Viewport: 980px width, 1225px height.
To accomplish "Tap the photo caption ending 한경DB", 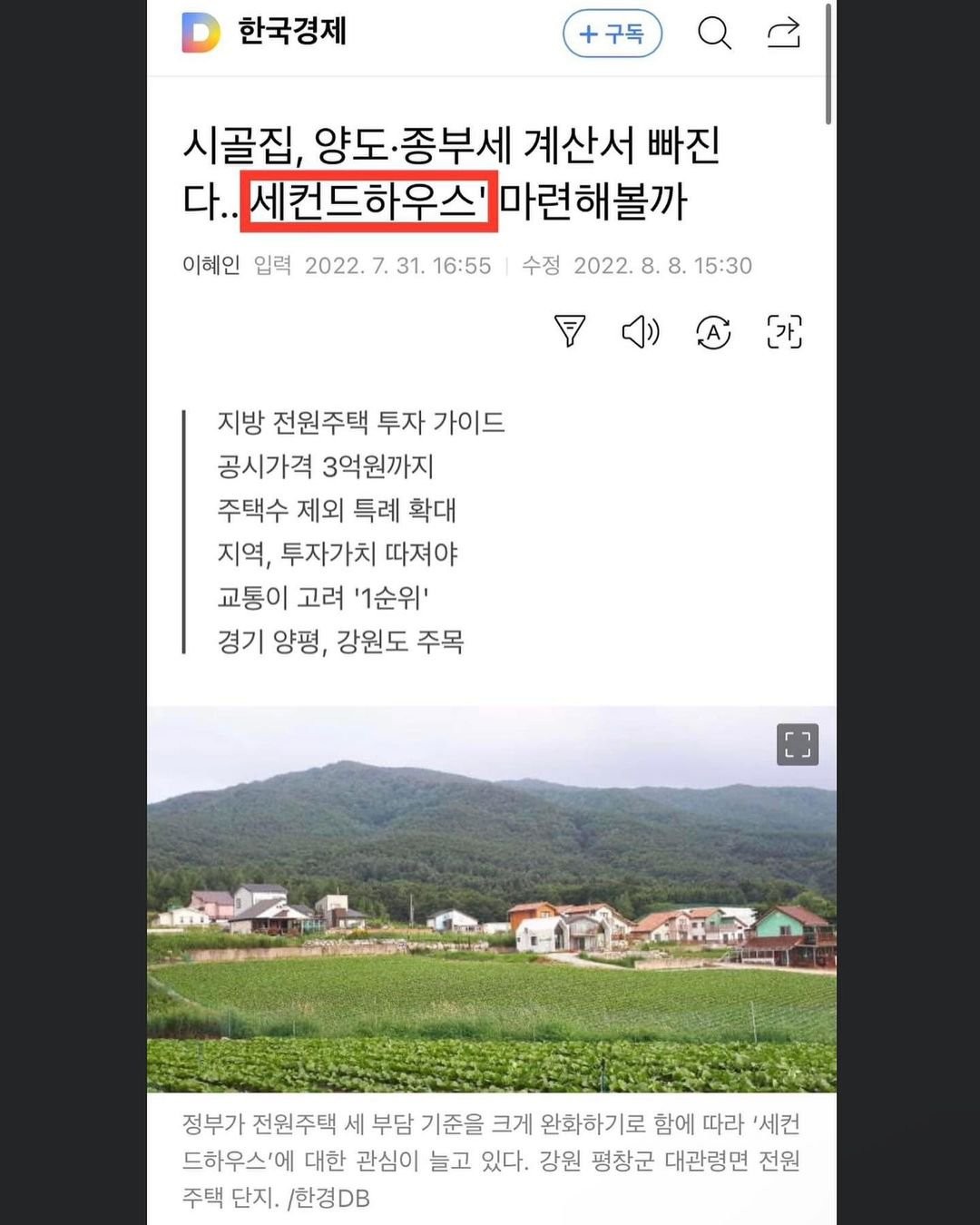I will pos(491,1161).
